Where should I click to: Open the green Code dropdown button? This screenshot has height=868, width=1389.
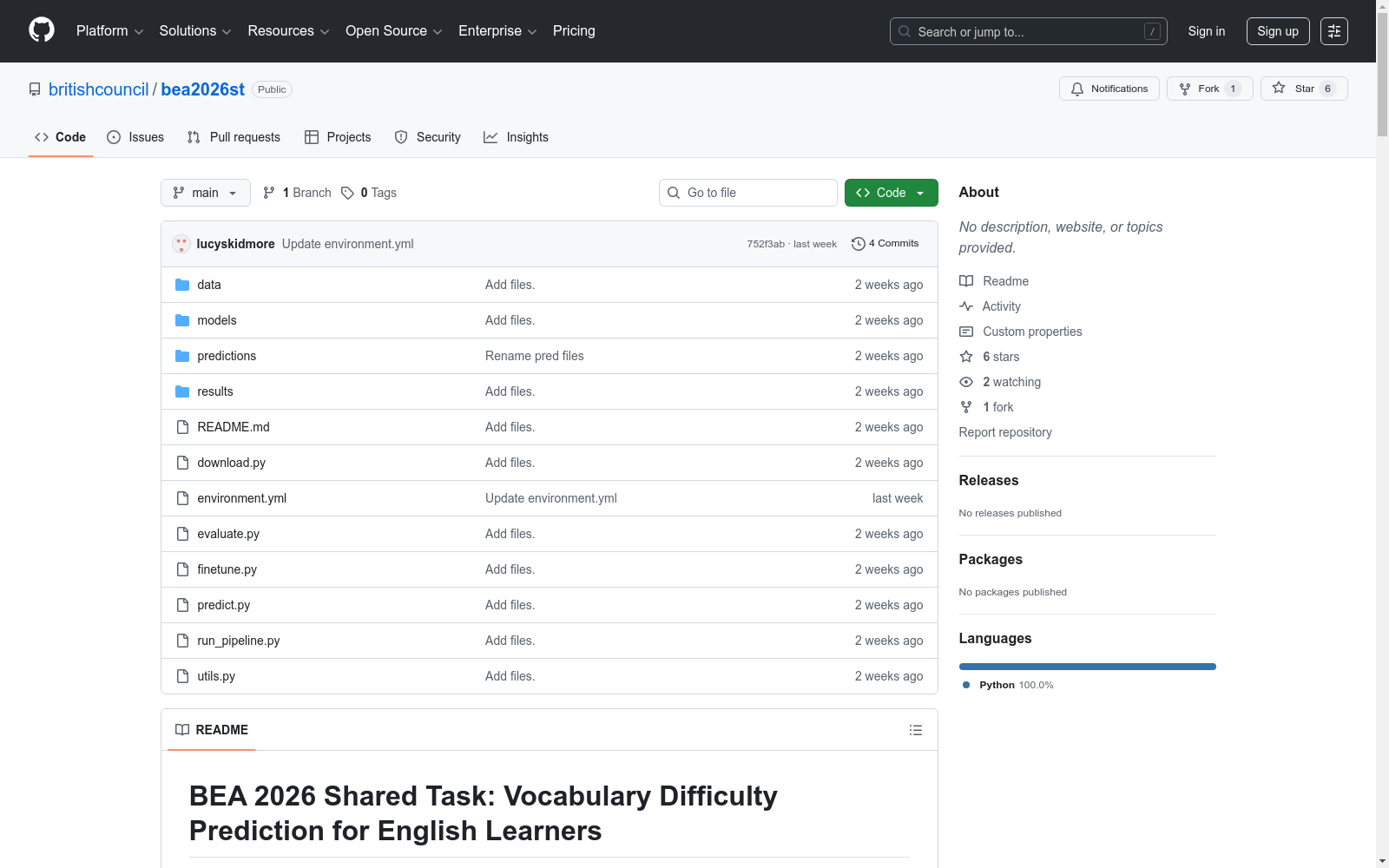click(892, 193)
